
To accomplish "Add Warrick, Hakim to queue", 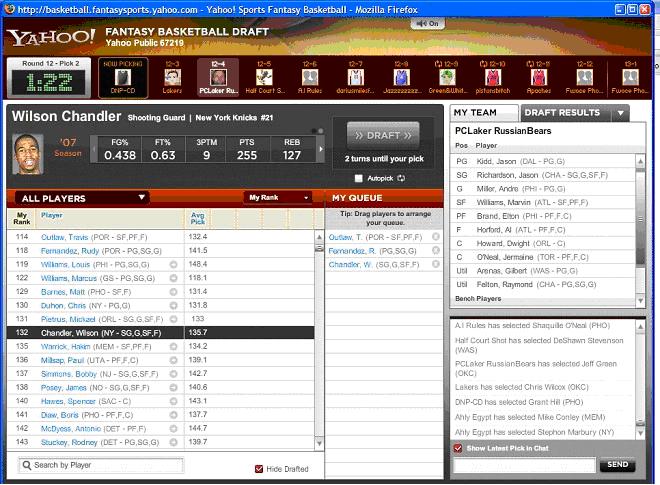I will click(173, 347).
